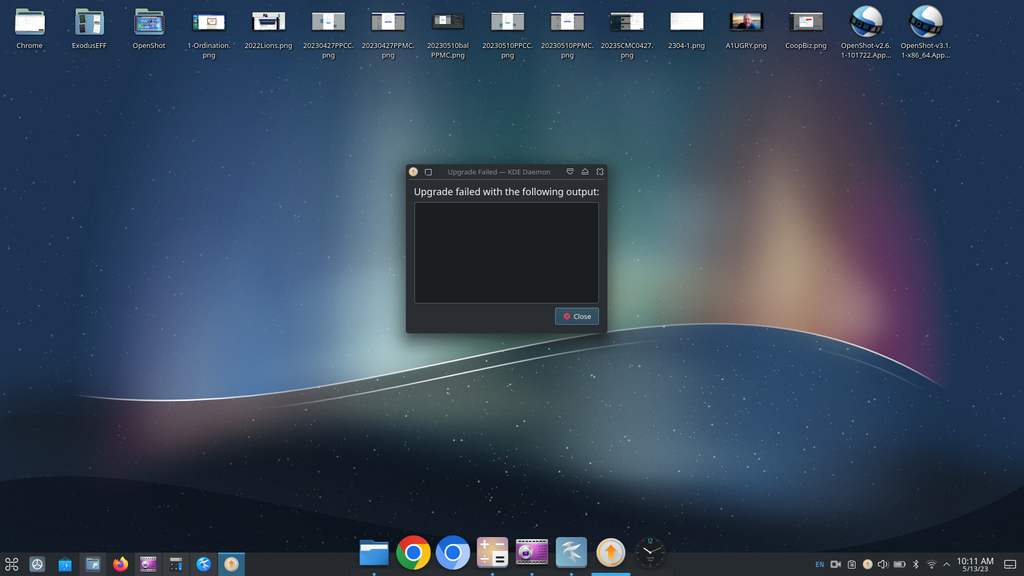Screen dimensions: 1024x576
Task: Select the OpenShot-v3.1.1 AppImage desktop icon
Action: pyautogui.click(x=925, y=22)
